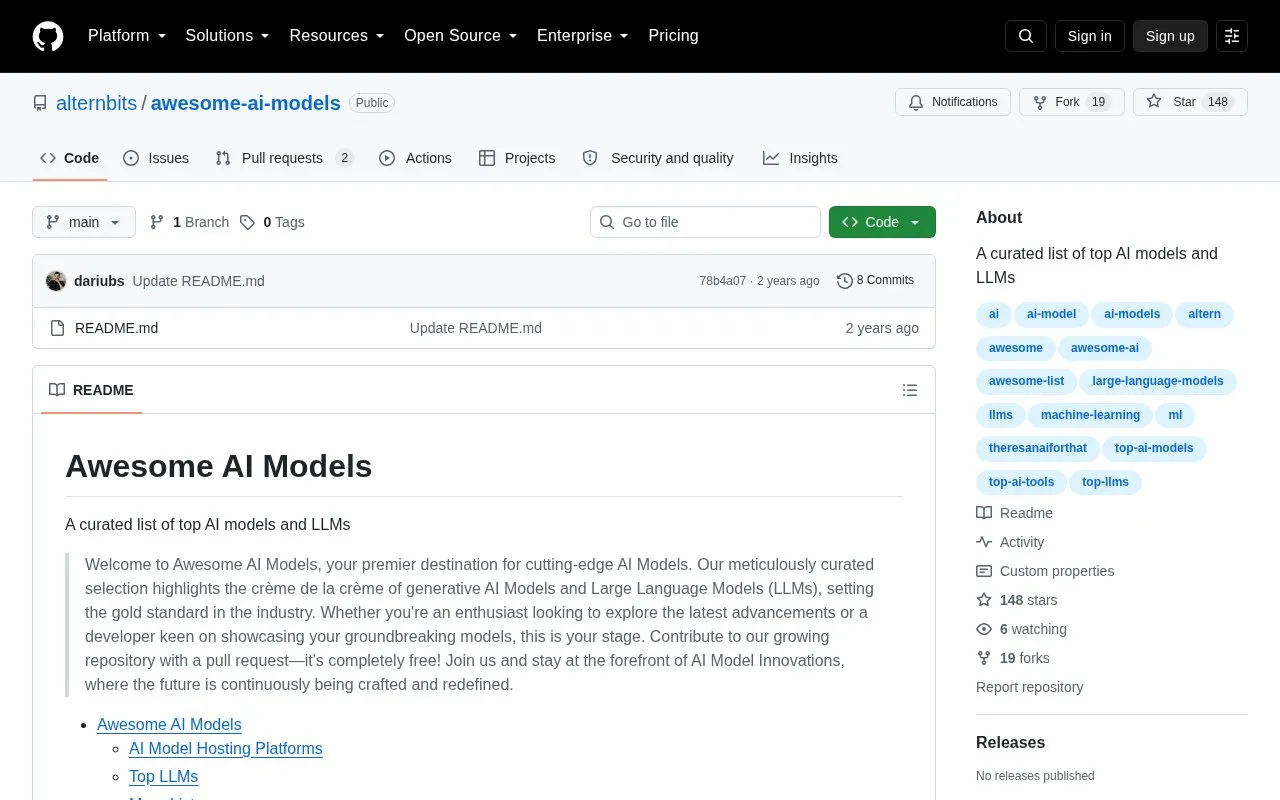Open the header appearance settings icon

(1232, 36)
